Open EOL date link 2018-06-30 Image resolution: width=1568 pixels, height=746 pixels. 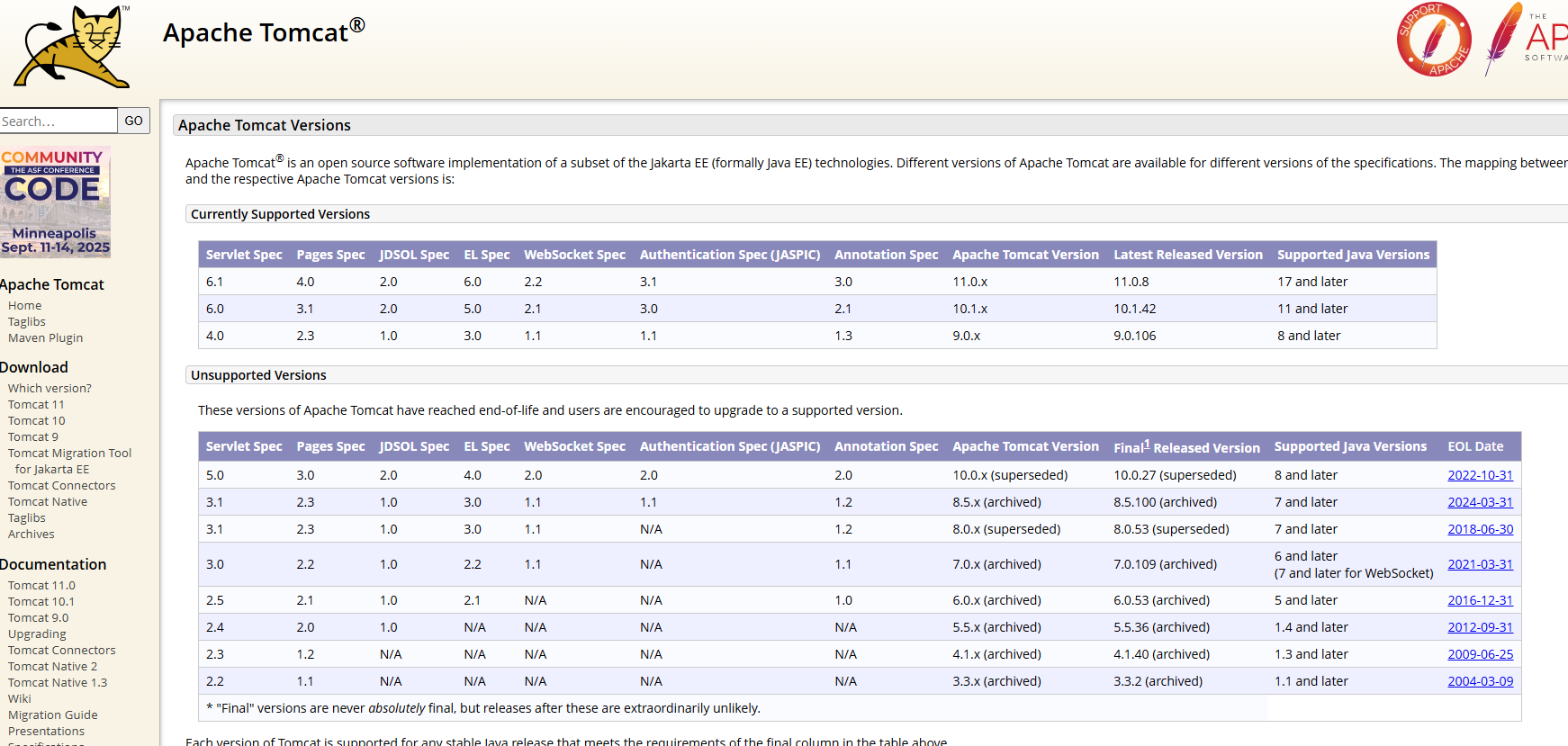1480,529
